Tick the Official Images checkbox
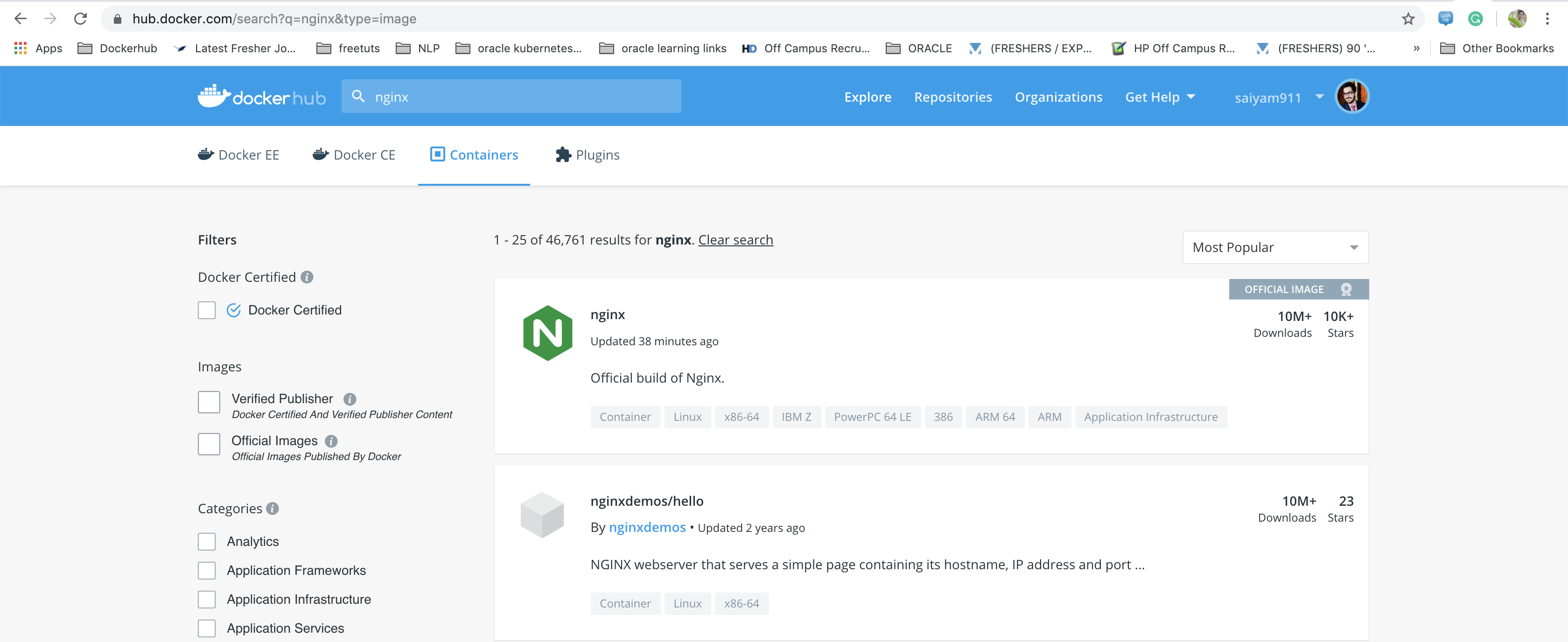 pyautogui.click(x=209, y=444)
